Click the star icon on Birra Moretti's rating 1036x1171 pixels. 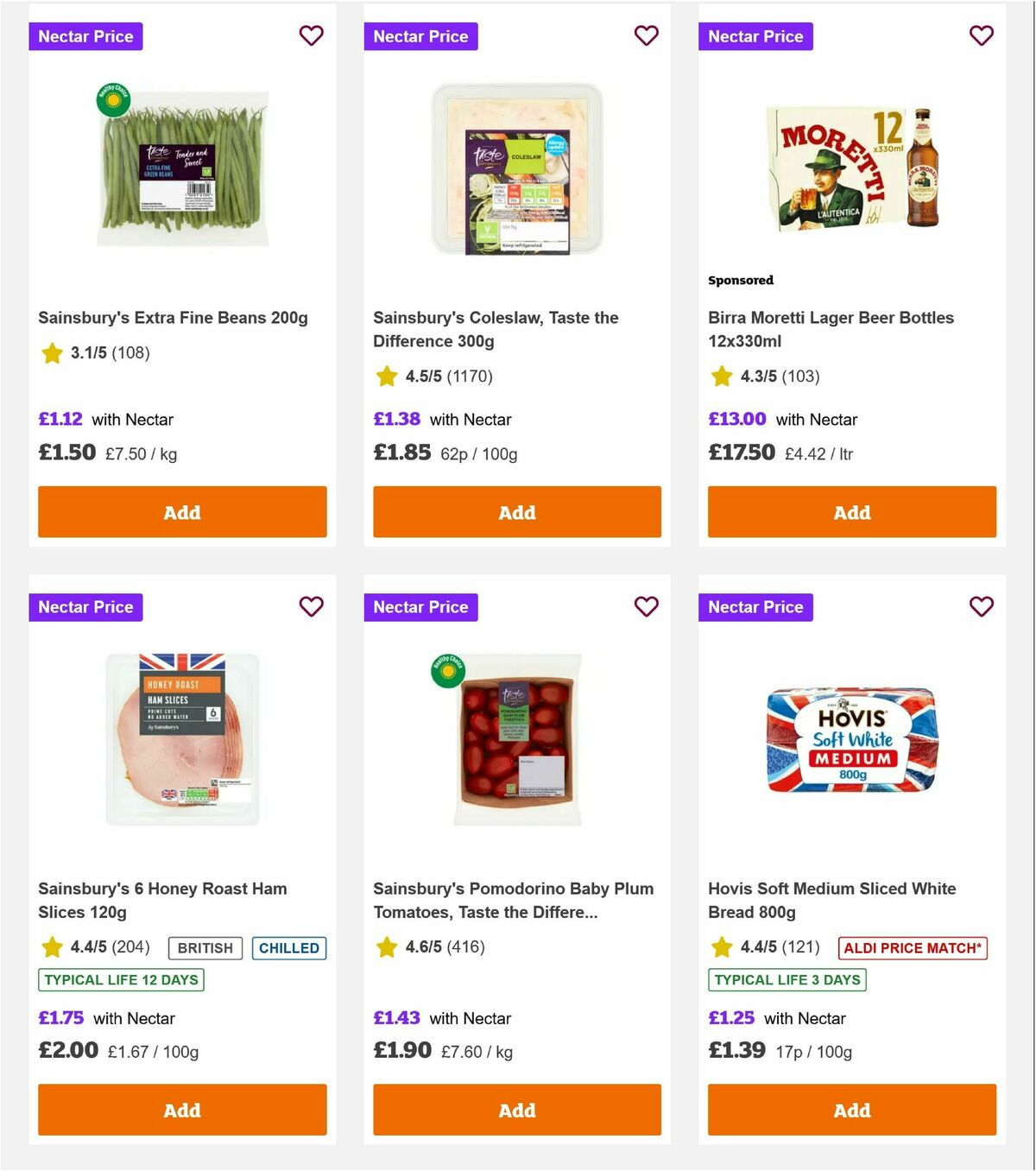[x=720, y=377]
